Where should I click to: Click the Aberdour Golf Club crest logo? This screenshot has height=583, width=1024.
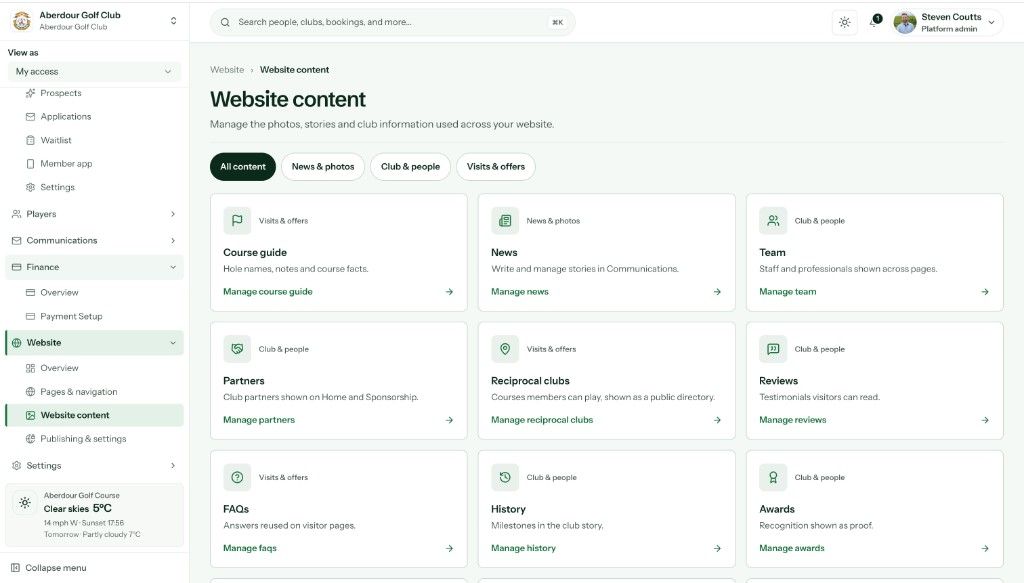pos(22,21)
